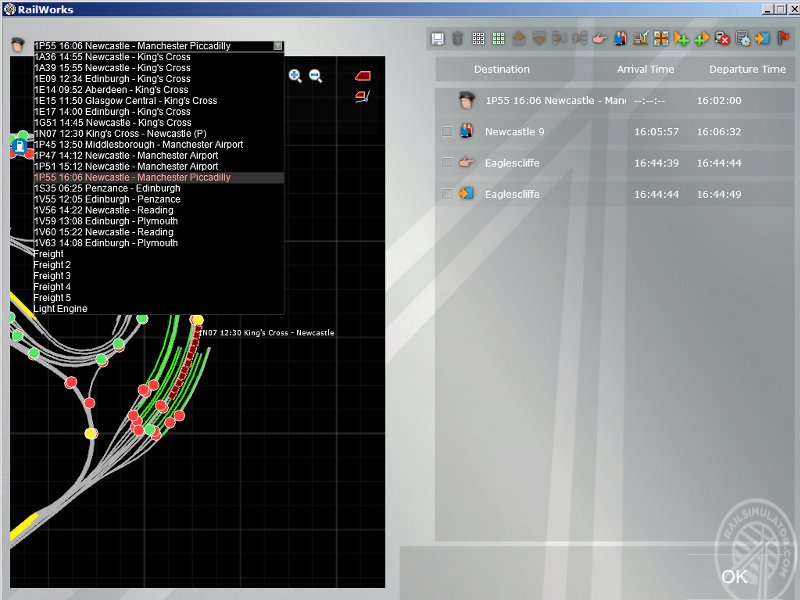Tick checkbox for Eaglescliffe 16:44:49 departure row
Screen dimensions: 800x600
pyautogui.click(x=447, y=194)
